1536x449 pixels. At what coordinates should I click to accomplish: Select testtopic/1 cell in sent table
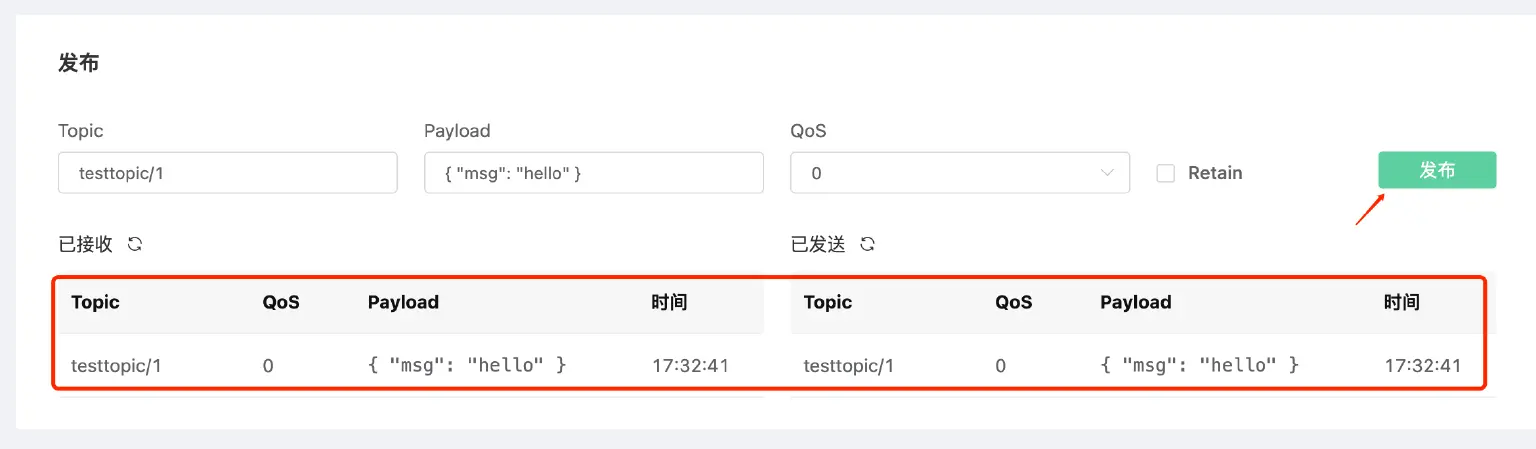pos(849,365)
